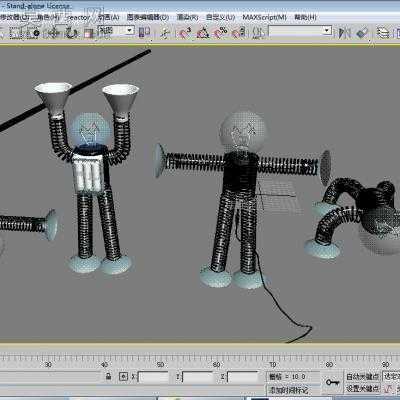Click the Mirror tool icon
400x400 pixels.
(x=345, y=33)
